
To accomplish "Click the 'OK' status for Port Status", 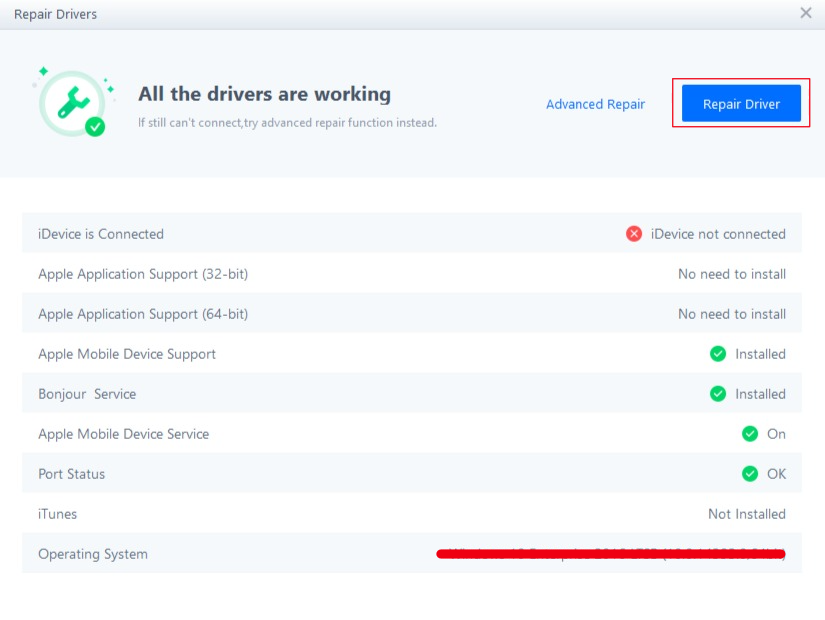I will point(776,474).
